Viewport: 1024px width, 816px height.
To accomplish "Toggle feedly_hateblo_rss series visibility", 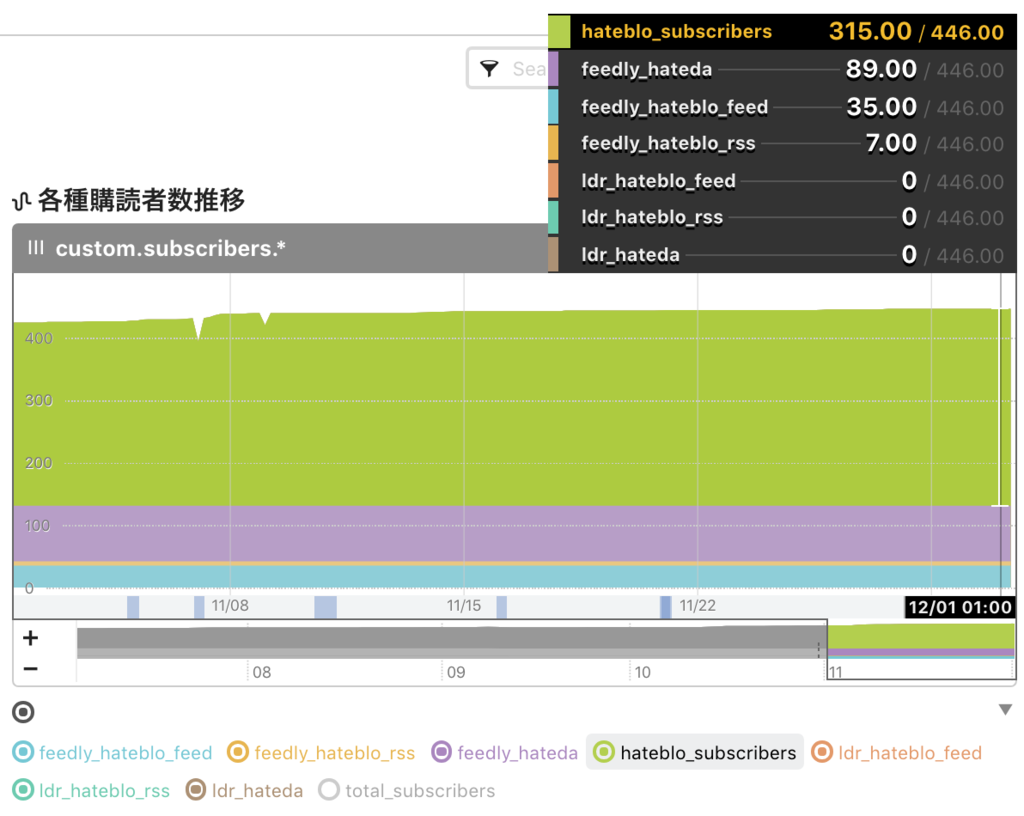I will (321, 753).
